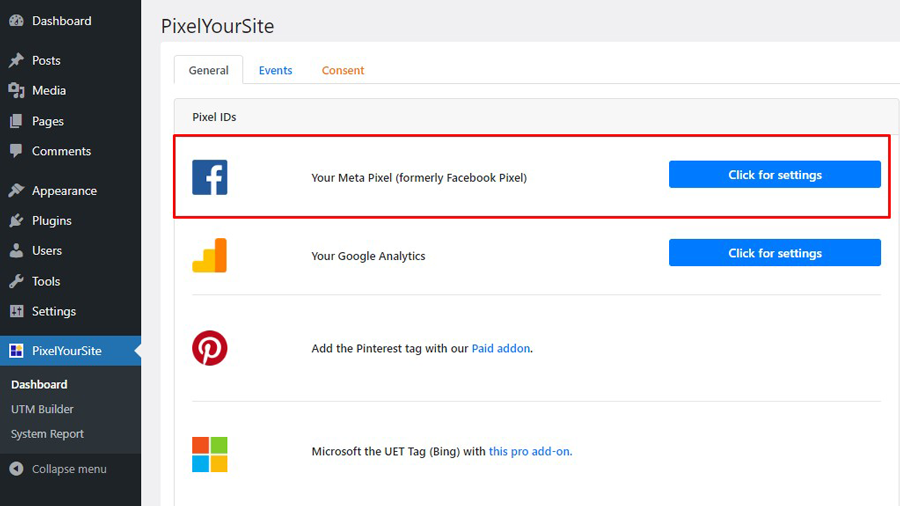Image resolution: width=900 pixels, height=506 pixels.
Task: Switch to the Events tab
Action: click(276, 70)
